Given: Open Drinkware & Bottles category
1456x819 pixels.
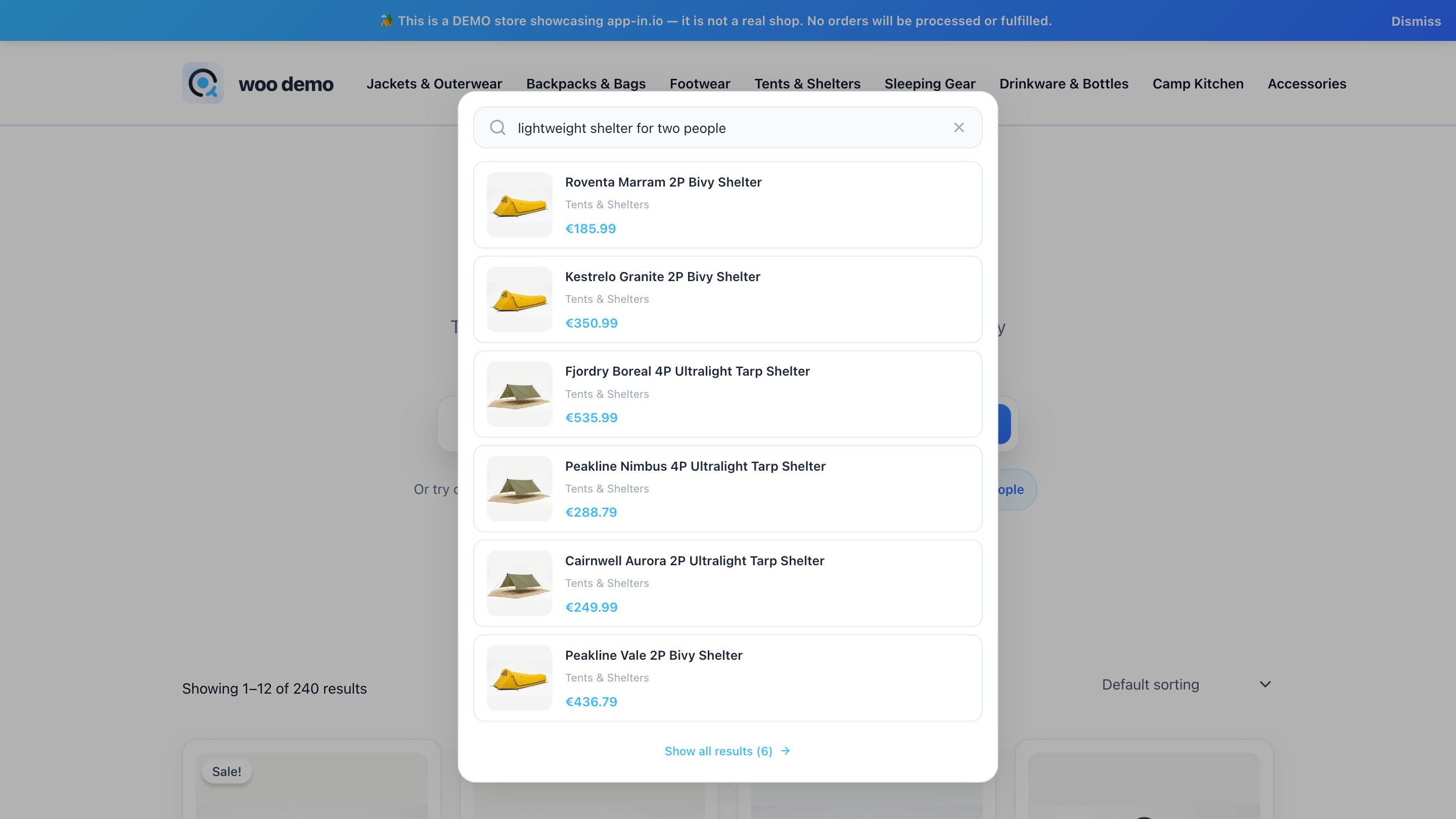Looking at the screenshot, I should pos(1064,83).
